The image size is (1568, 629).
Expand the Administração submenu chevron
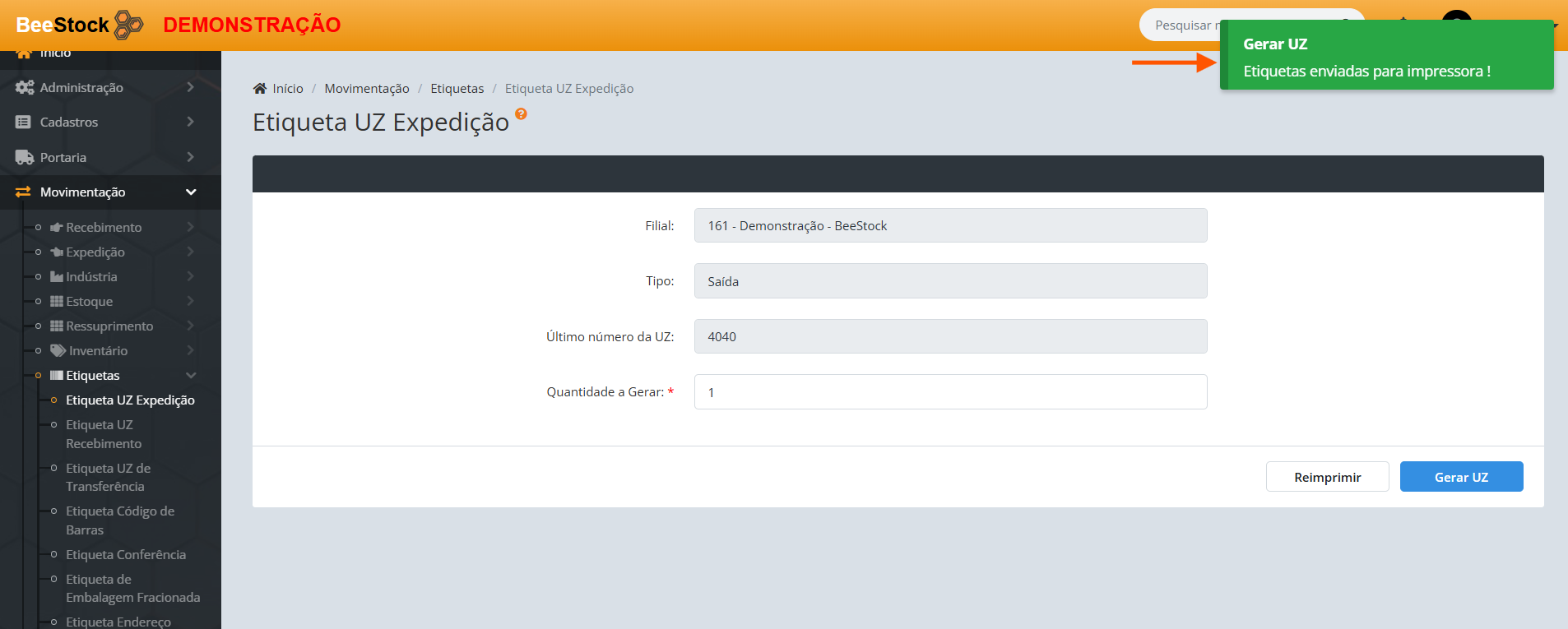pyautogui.click(x=190, y=87)
